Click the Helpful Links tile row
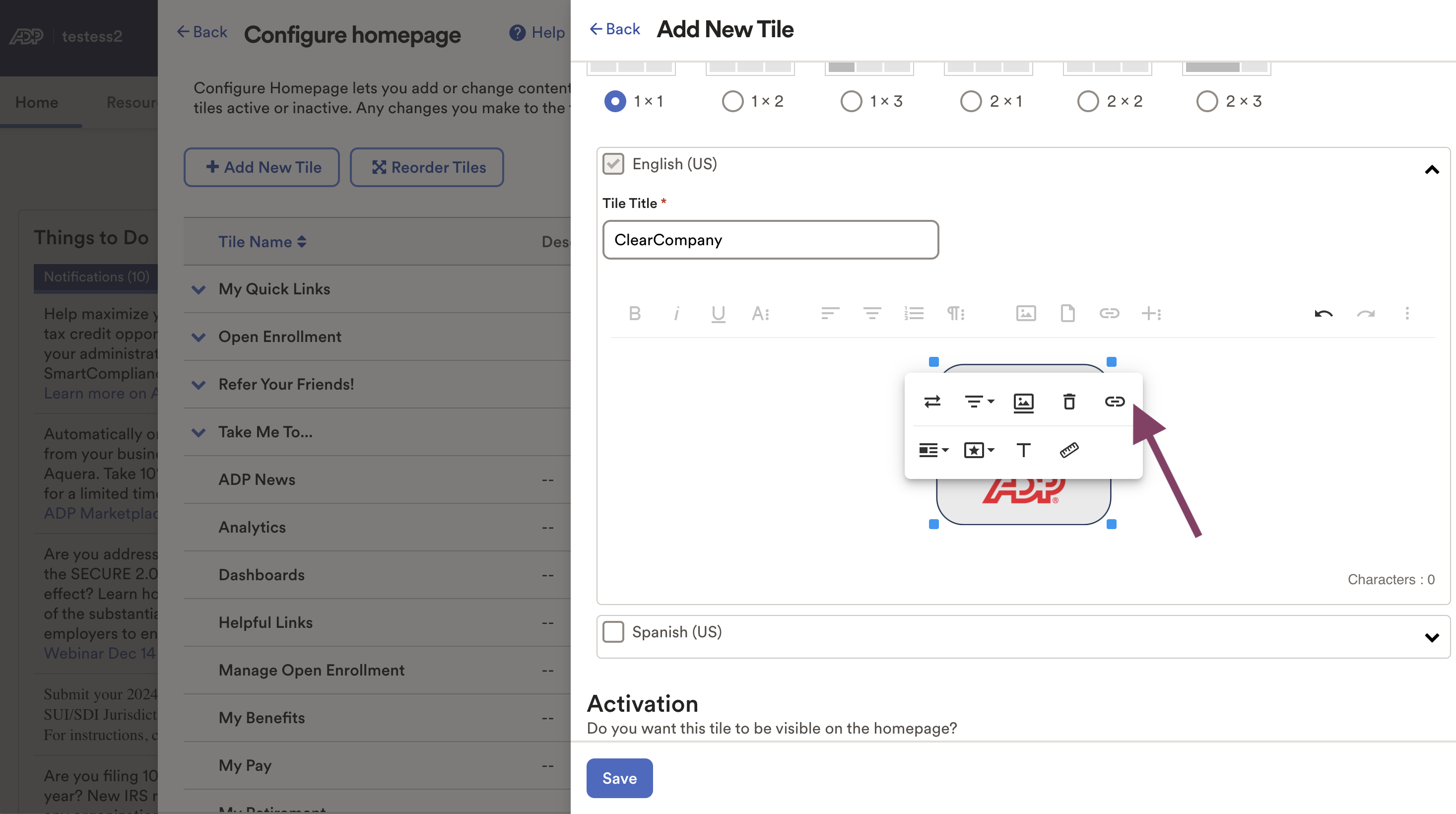This screenshot has height=814, width=1456. click(377, 623)
